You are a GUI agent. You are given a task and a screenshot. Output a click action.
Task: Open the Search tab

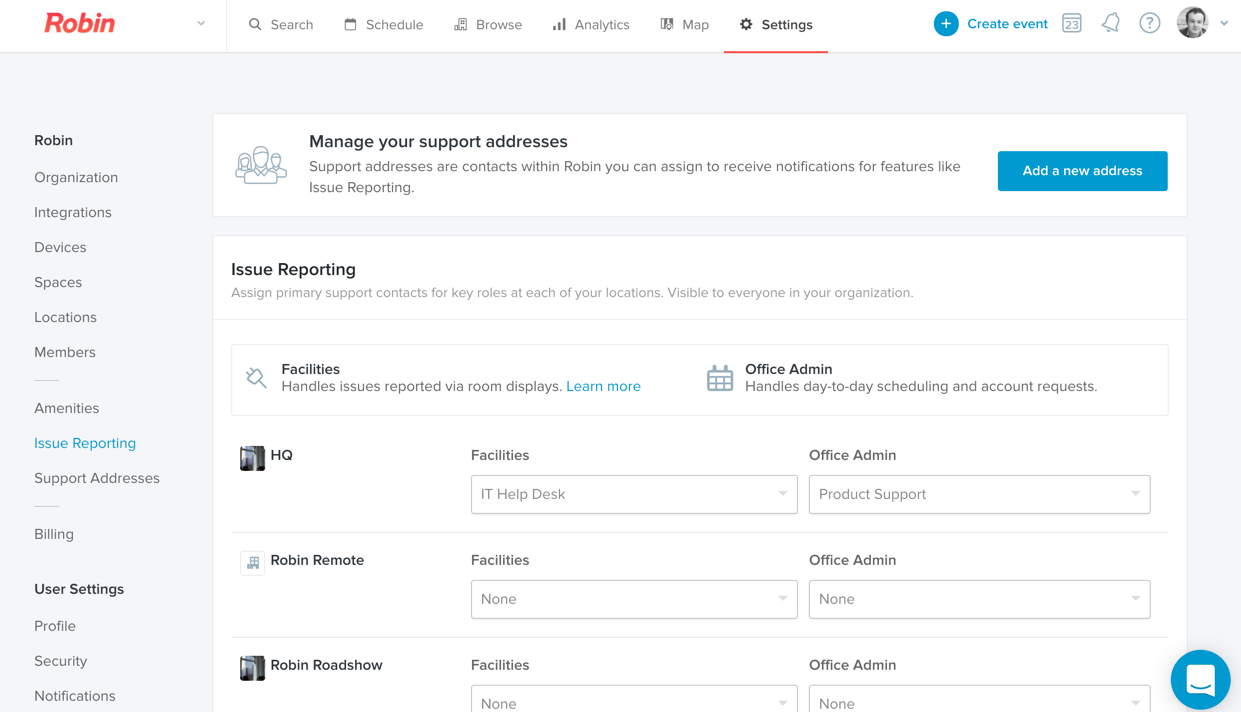click(281, 25)
